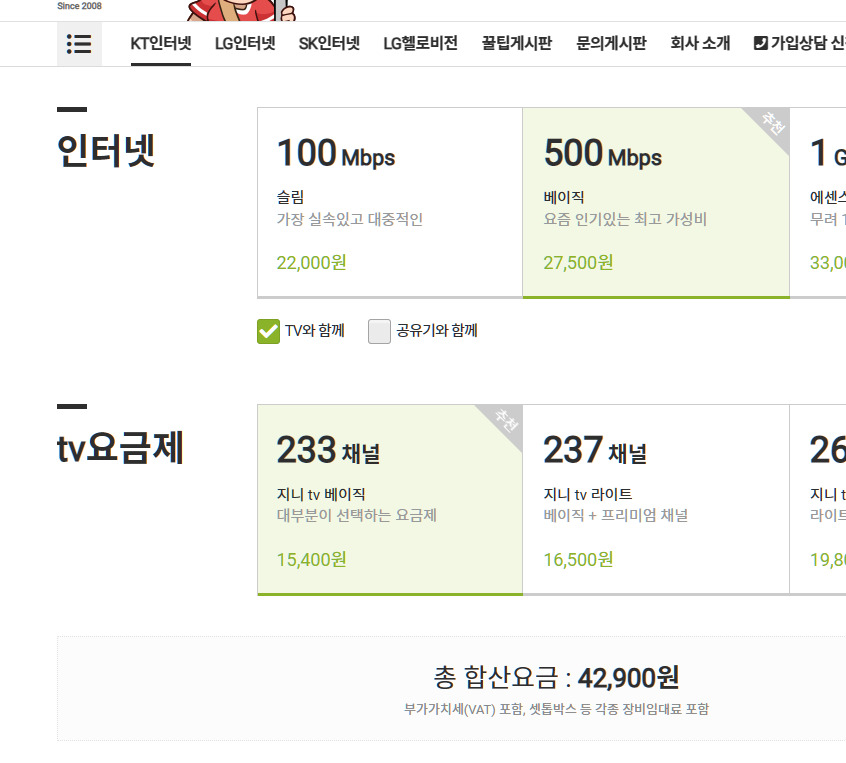This screenshot has width=846, height=763.
Task: Click the mascot character image at top
Action: [240, 10]
